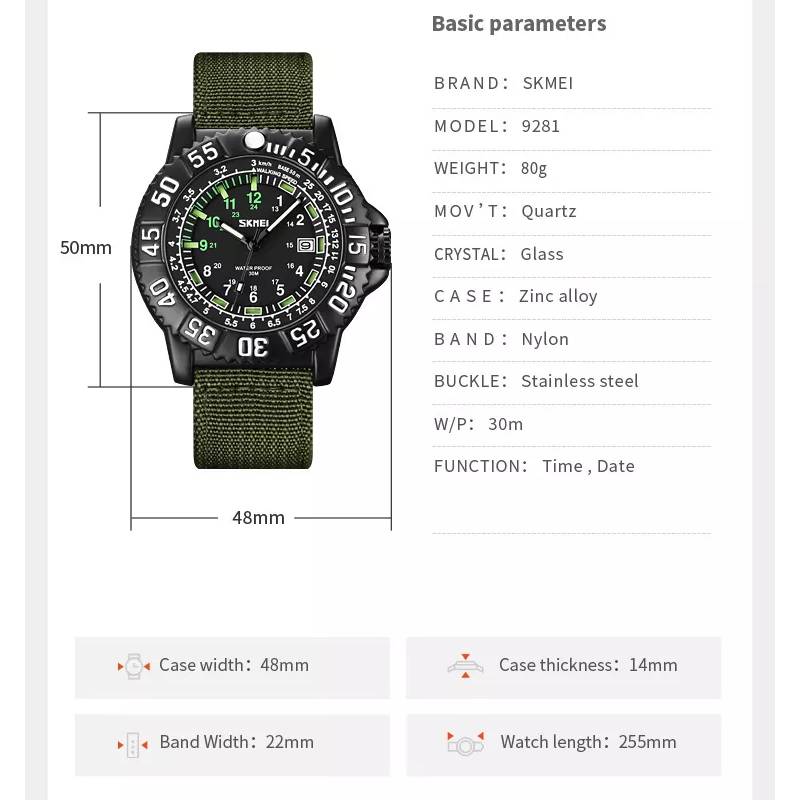Click the case width watch icon
Image resolution: width=800 pixels, height=800 pixels.
[x=134, y=666]
